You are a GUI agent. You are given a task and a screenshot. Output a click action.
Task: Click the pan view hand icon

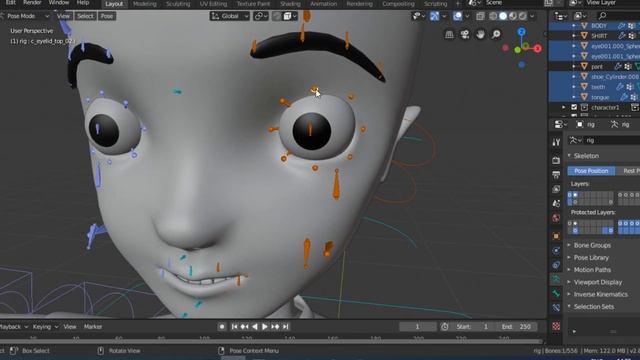[480, 34]
